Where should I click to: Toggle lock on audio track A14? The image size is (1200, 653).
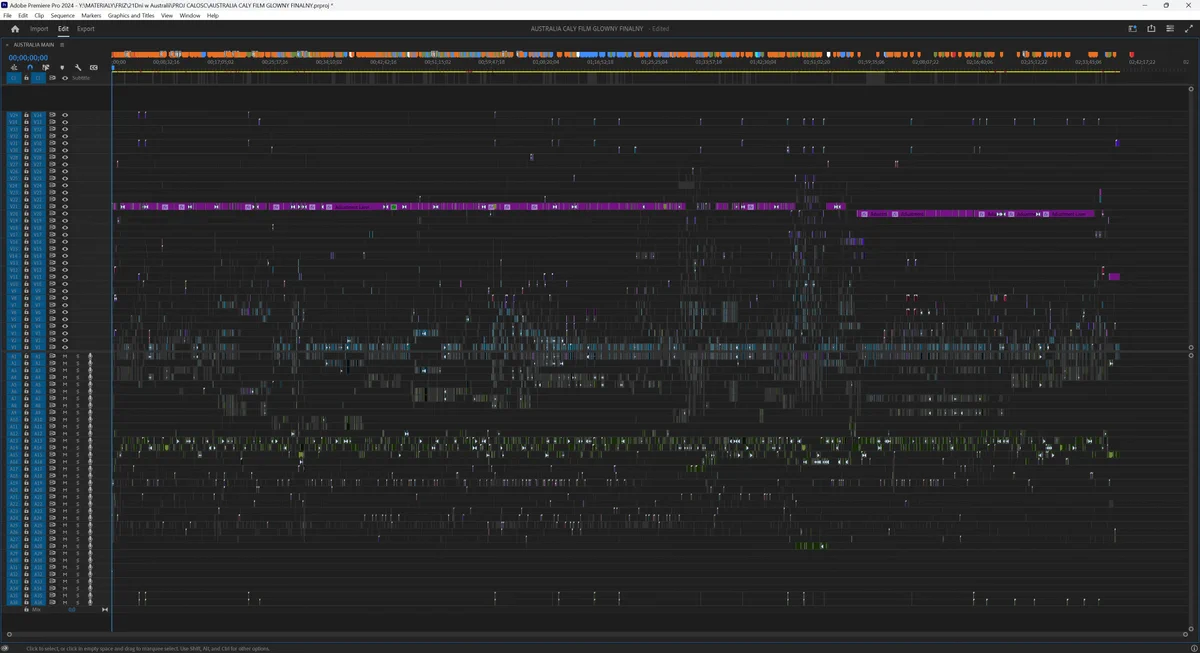click(x=26, y=448)
